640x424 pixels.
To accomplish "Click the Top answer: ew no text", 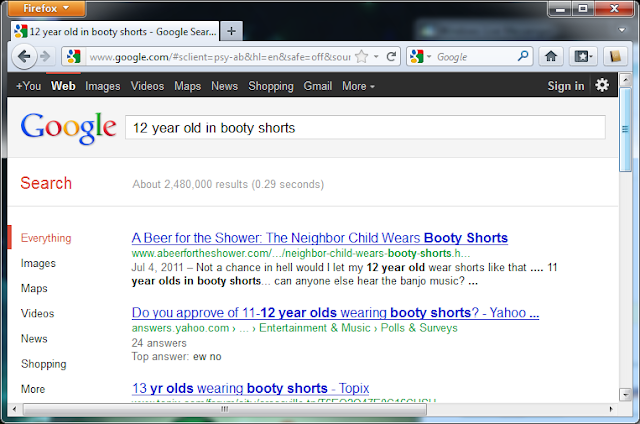I will pos(176,357).
